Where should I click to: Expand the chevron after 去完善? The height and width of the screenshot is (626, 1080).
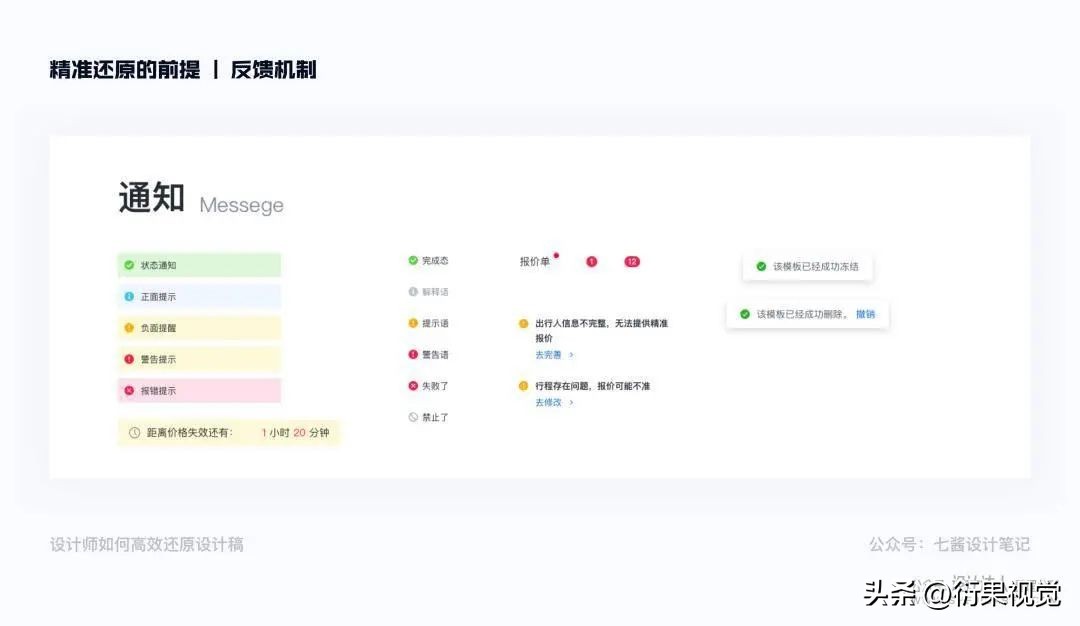point(571,354)
